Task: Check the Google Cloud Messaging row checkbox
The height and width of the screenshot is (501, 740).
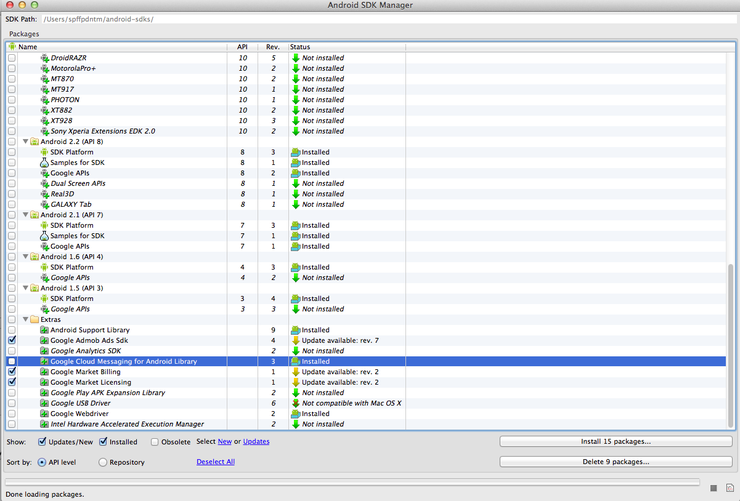Action: pyautogui.click(x=12, y=361)
